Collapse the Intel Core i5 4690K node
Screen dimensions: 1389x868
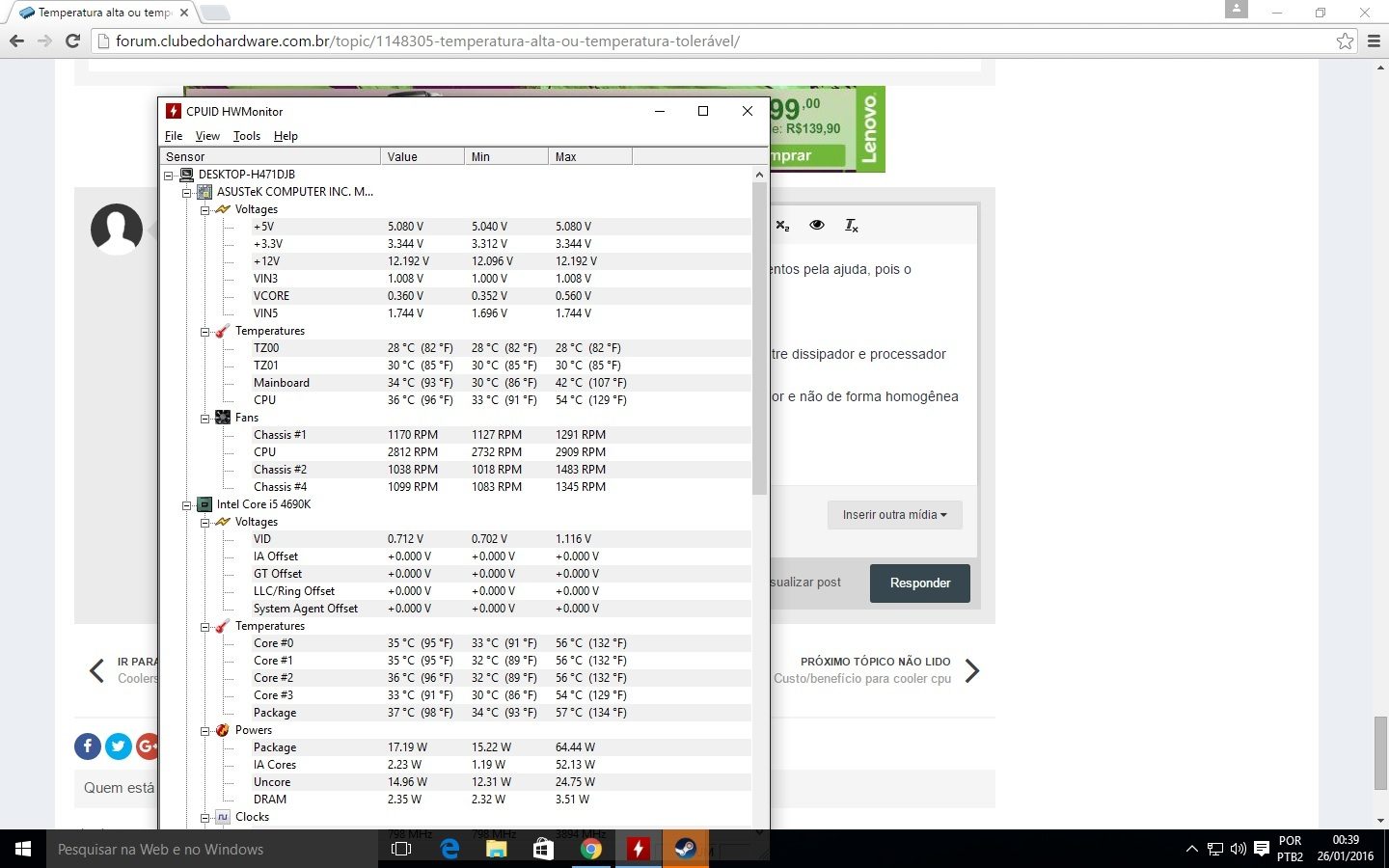187,505
